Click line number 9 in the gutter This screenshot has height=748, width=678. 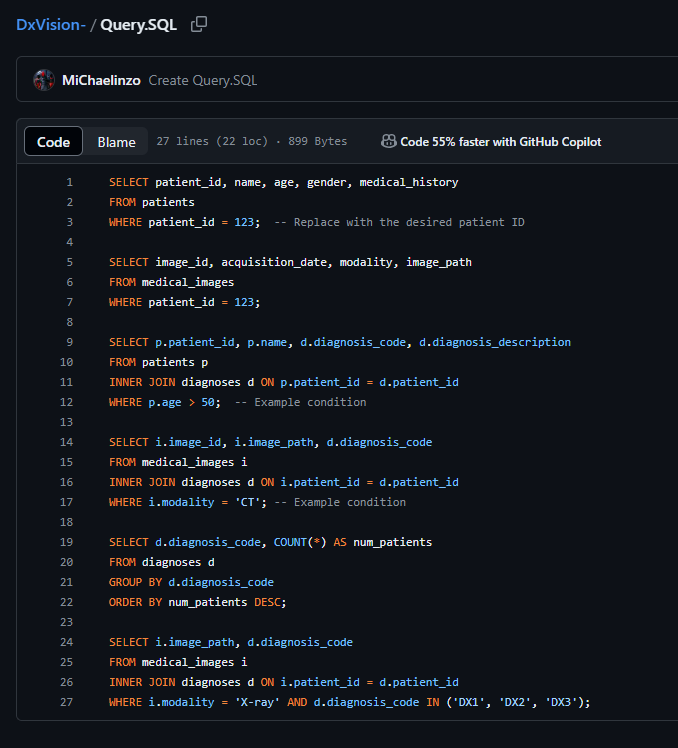[x=69, y=342]
